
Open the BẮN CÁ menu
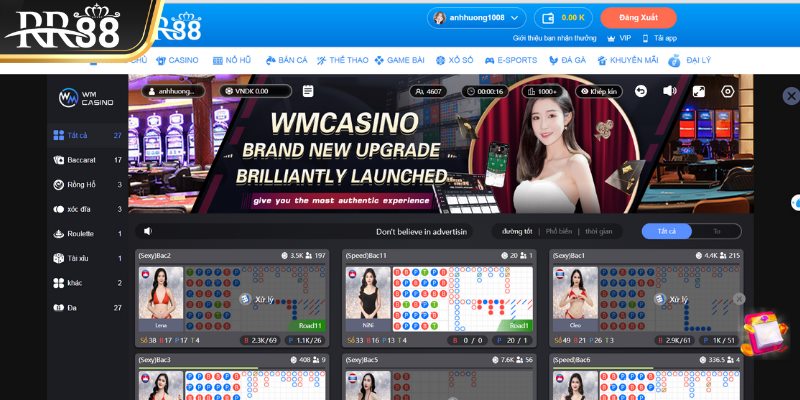[286, 60]
